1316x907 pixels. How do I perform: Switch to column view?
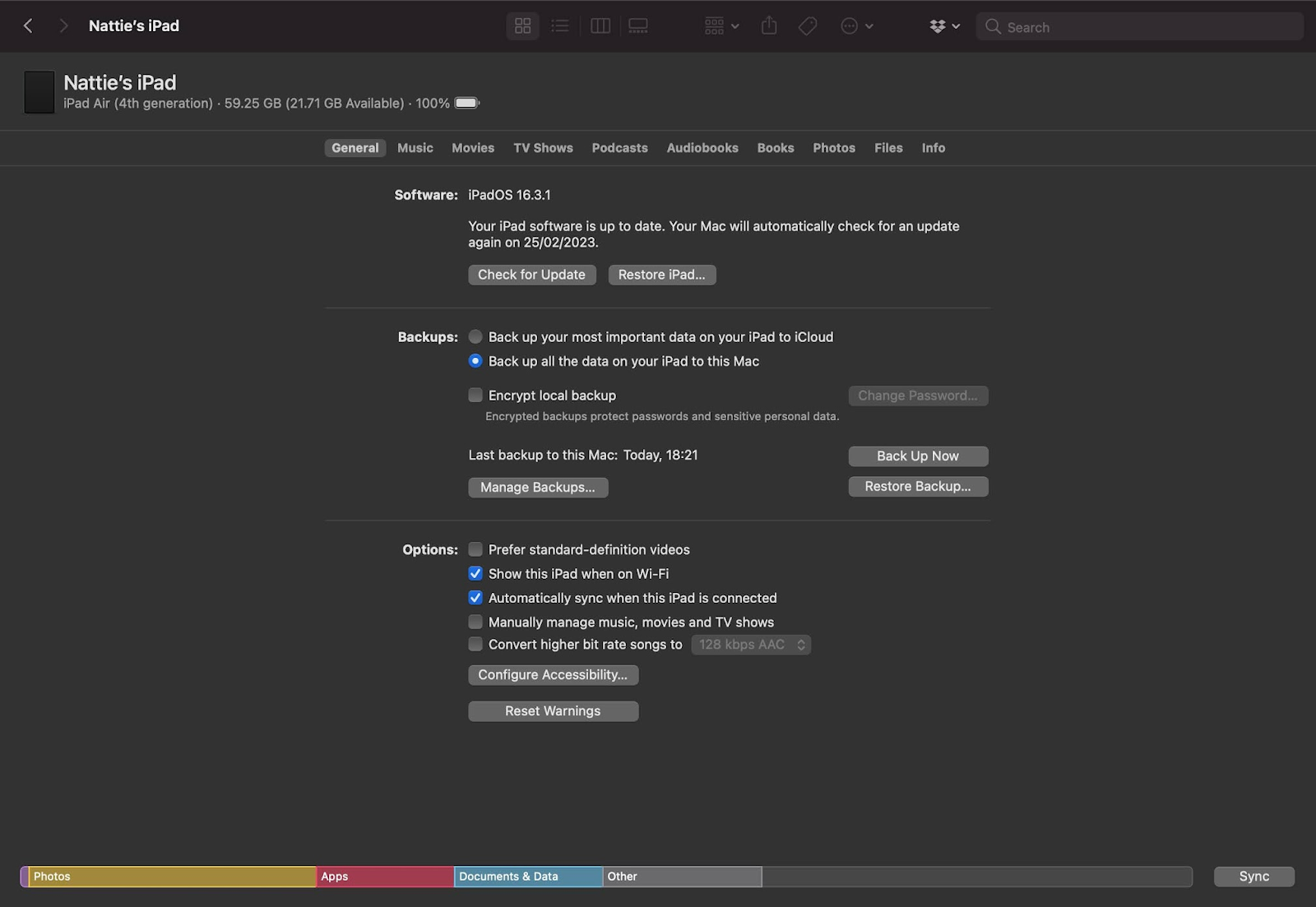(600, 26)
